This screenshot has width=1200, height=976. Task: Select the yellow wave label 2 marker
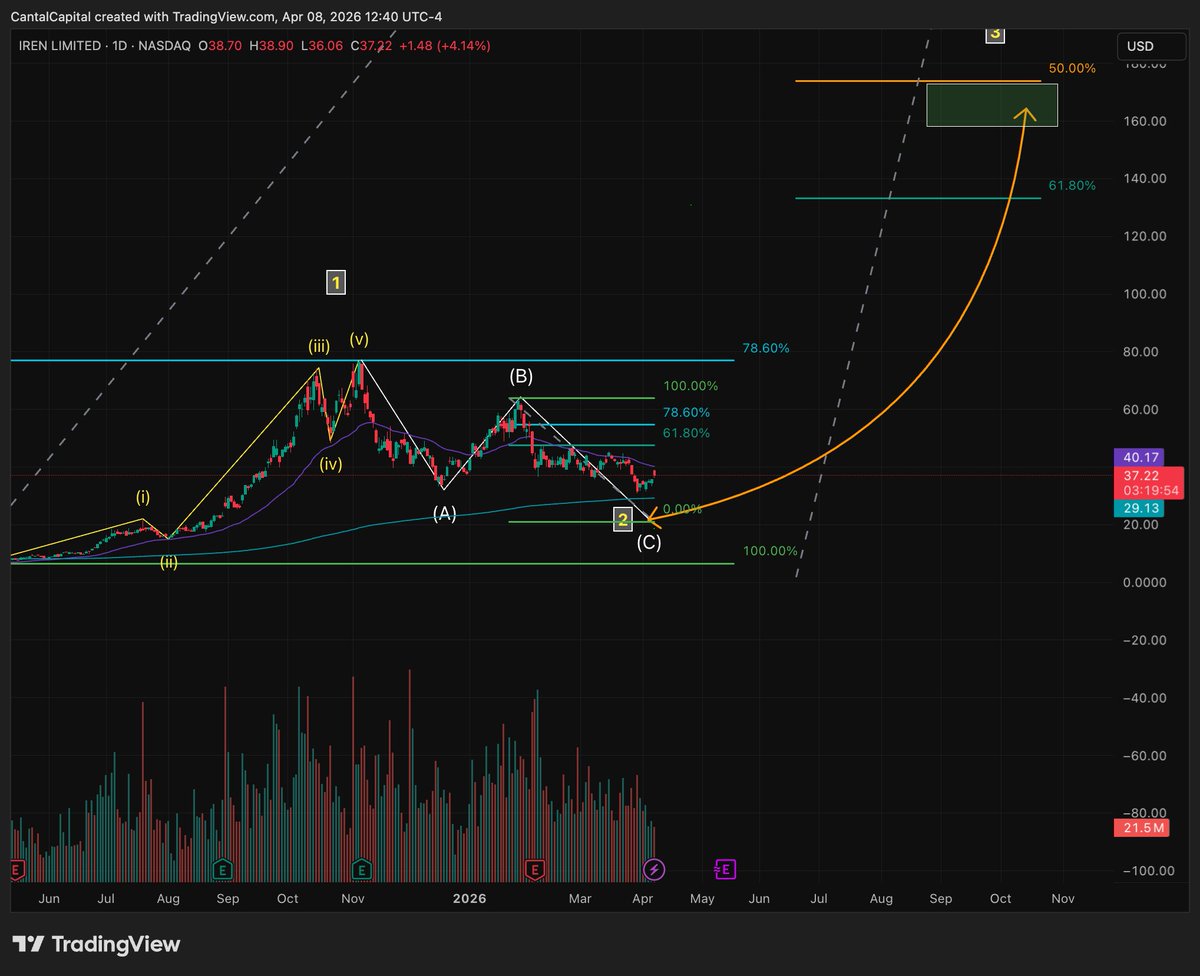622,519
